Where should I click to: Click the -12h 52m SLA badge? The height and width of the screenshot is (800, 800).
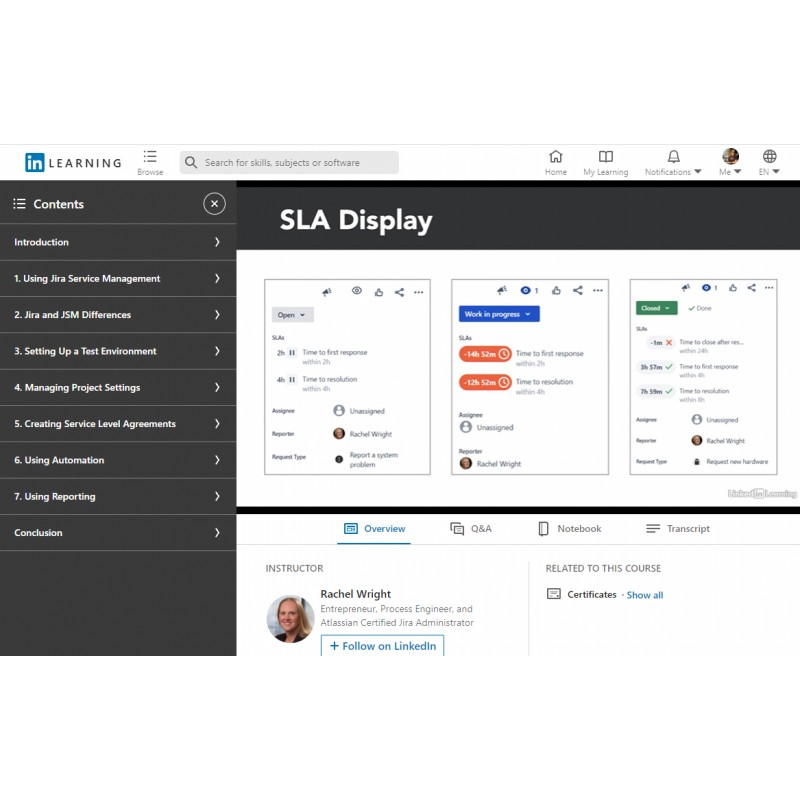pyautogui.click(x=485, y=382)
